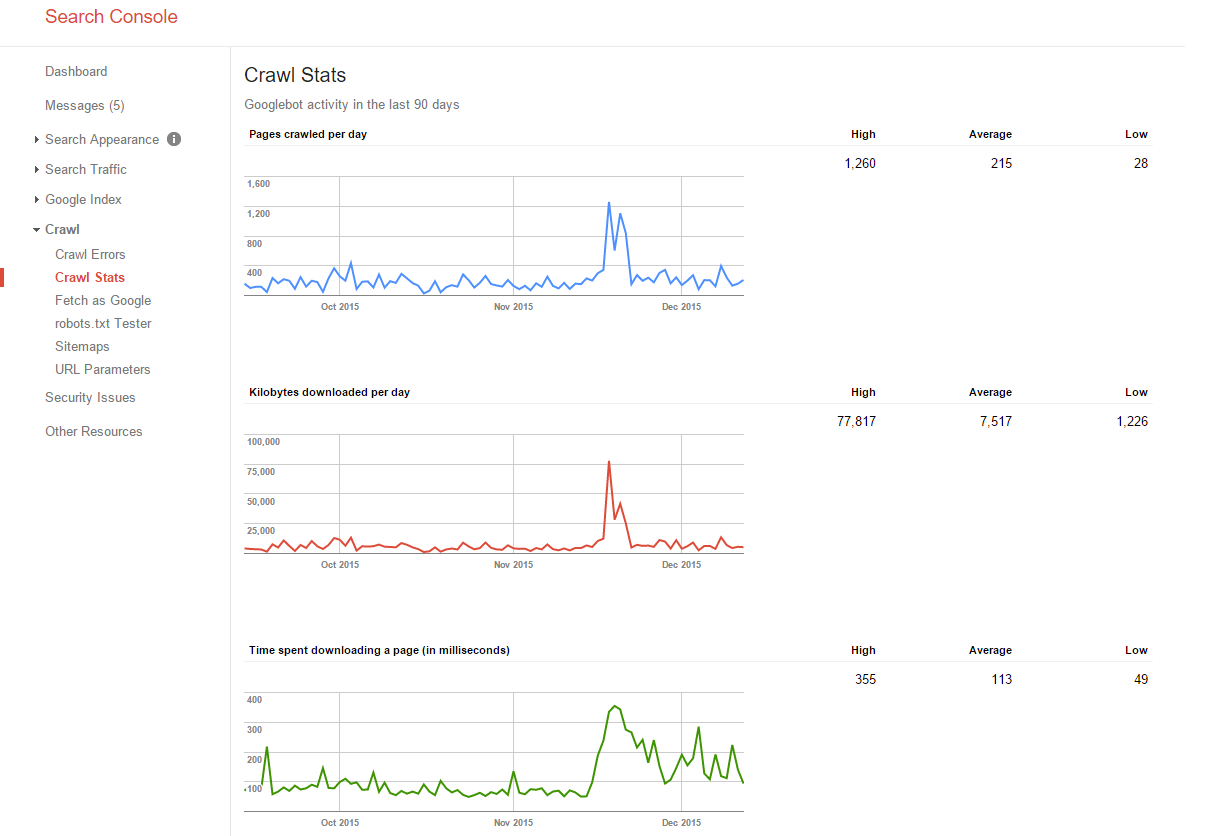Click the info icon beside Search Appearance

click(x=174, y=140)
